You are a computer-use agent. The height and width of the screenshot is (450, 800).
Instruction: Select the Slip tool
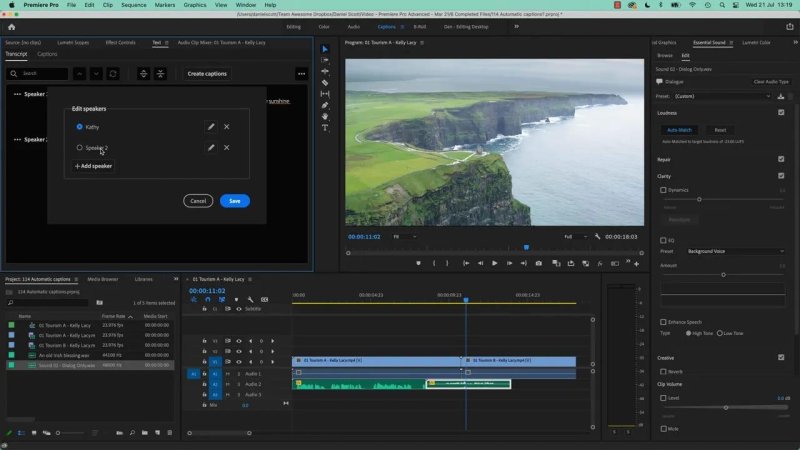click(x=325, y=94)
